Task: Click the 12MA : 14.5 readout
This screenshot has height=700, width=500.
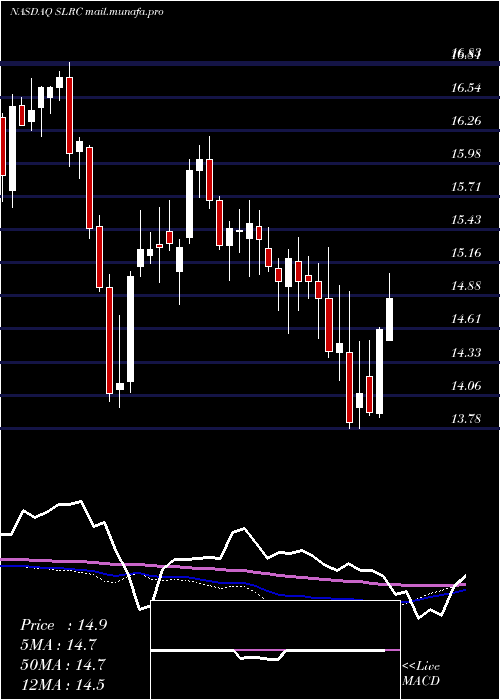Action: coord(63,684)
